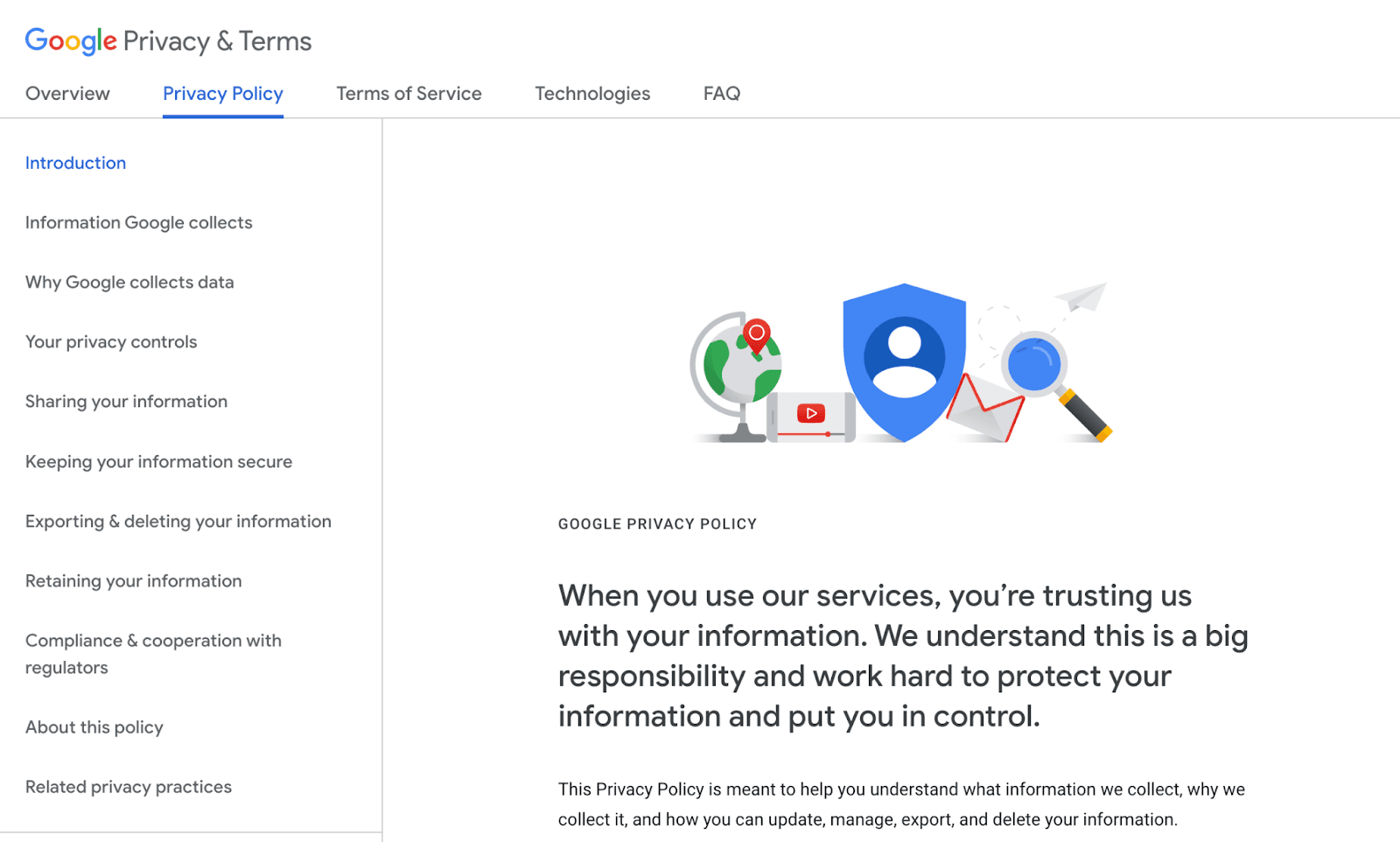1400x842 pixels.
Task: Click the mail envelope illustration
Action: (x=986, y=408)
